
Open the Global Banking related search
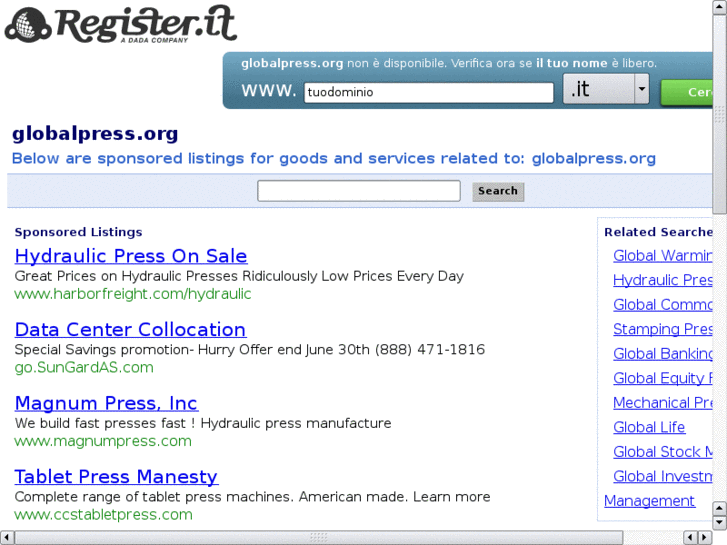click(x=663, y=354)
